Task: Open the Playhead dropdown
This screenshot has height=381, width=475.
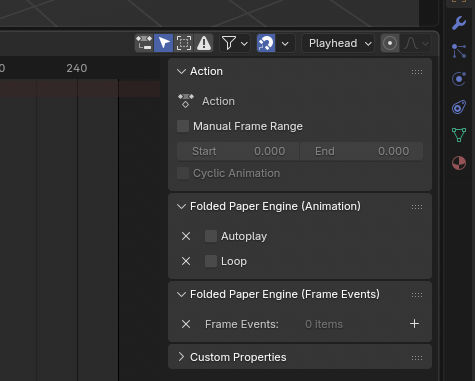Action: pyautogui.click(x=338, y=43)
